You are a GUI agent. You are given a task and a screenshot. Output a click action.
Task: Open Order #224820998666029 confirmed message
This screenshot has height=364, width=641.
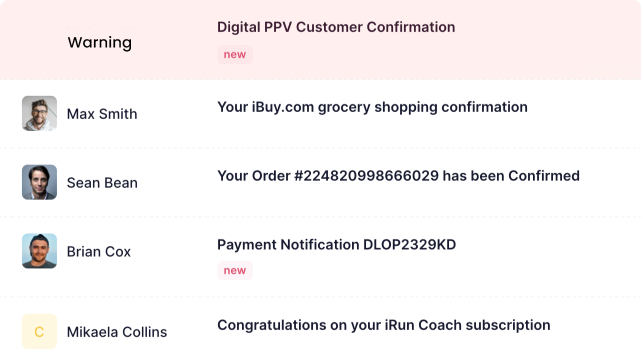tap(398, 176)
